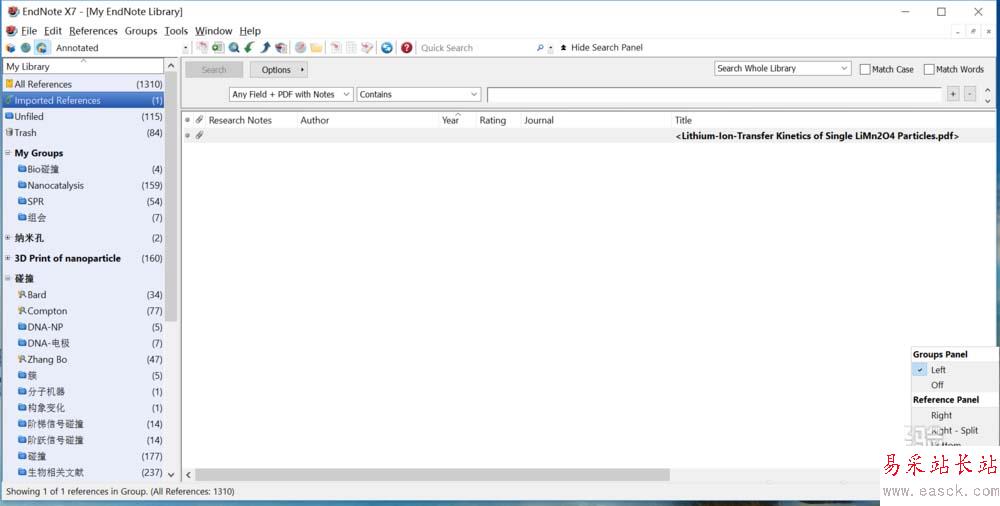The height and width of the screenshot is (506, 1000).
Task: Click the Find Full Text toolbar icon
Action: point(281,48)
